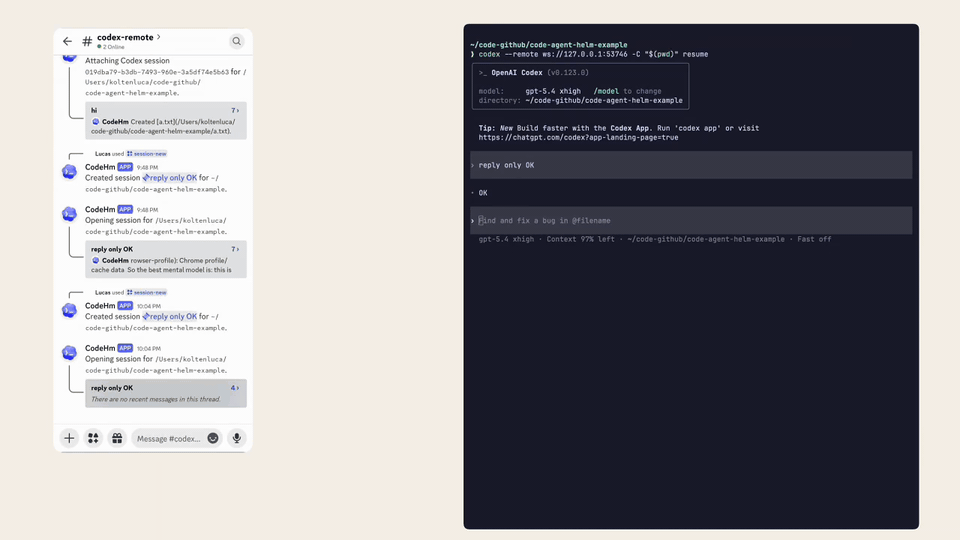Click the 'OK' response line in terminal

[x=483, y=193]
